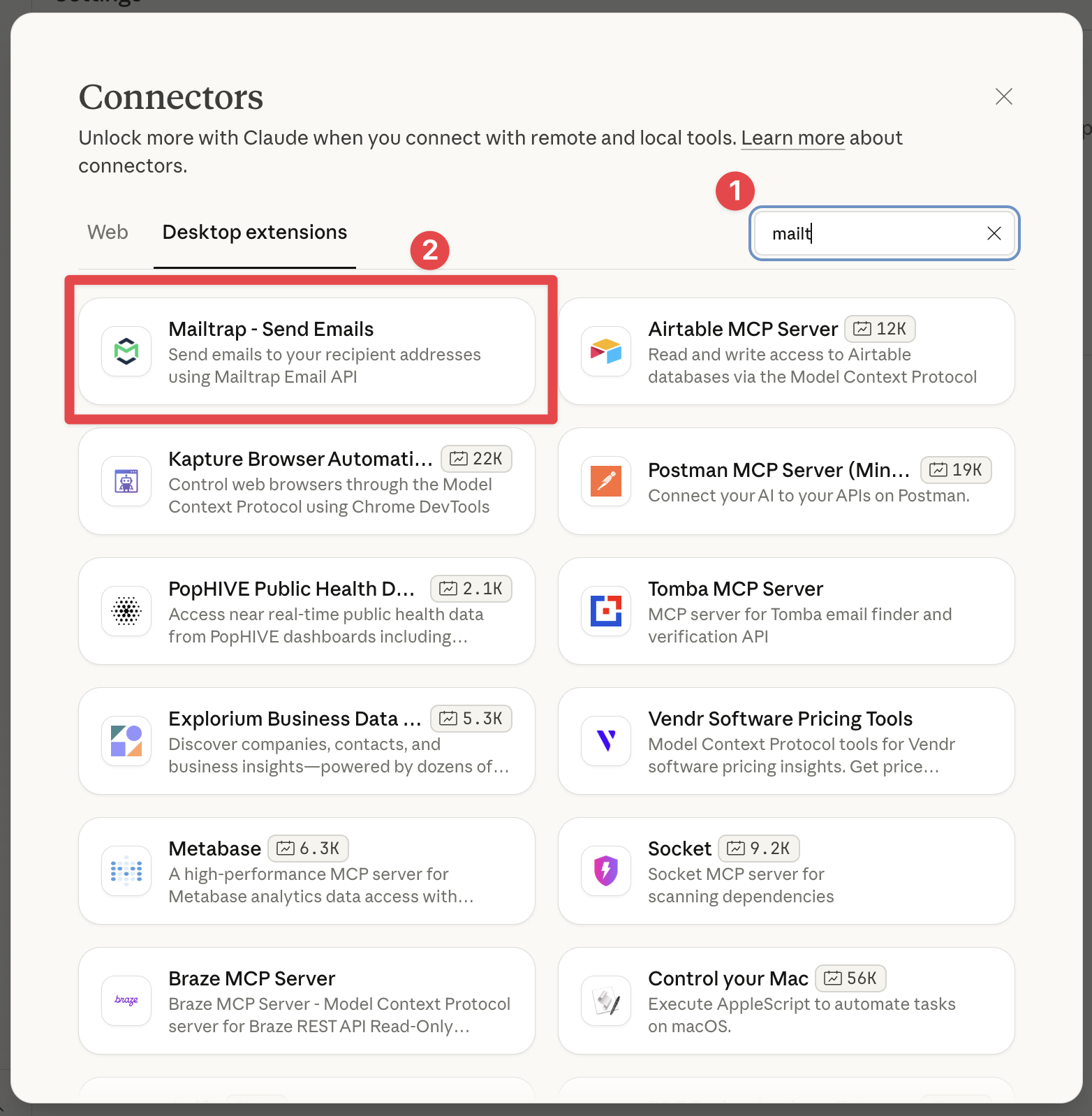Click the Braze REST API description text
The image size is (1092, 1116).
tap(339, 1015)
